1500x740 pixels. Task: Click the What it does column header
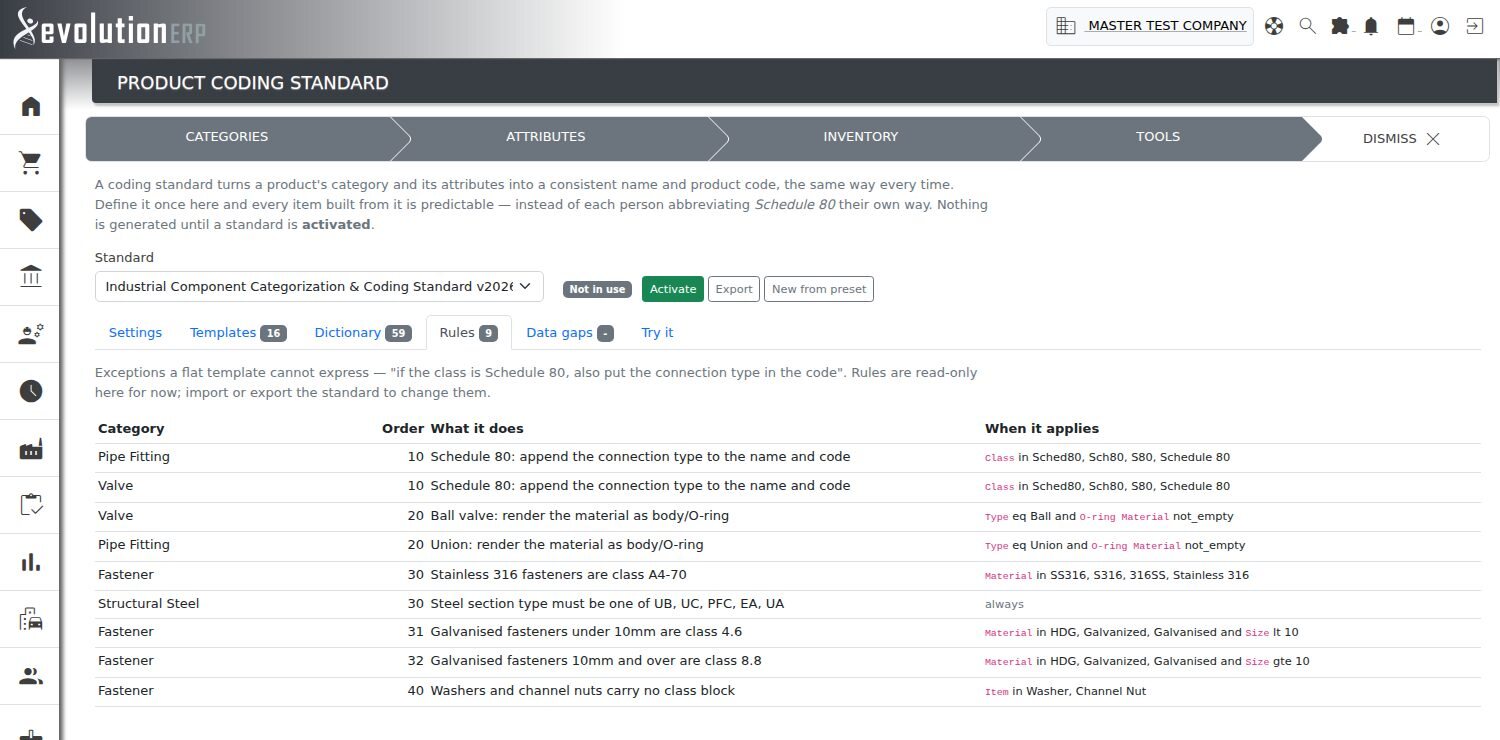click(477, 428)
